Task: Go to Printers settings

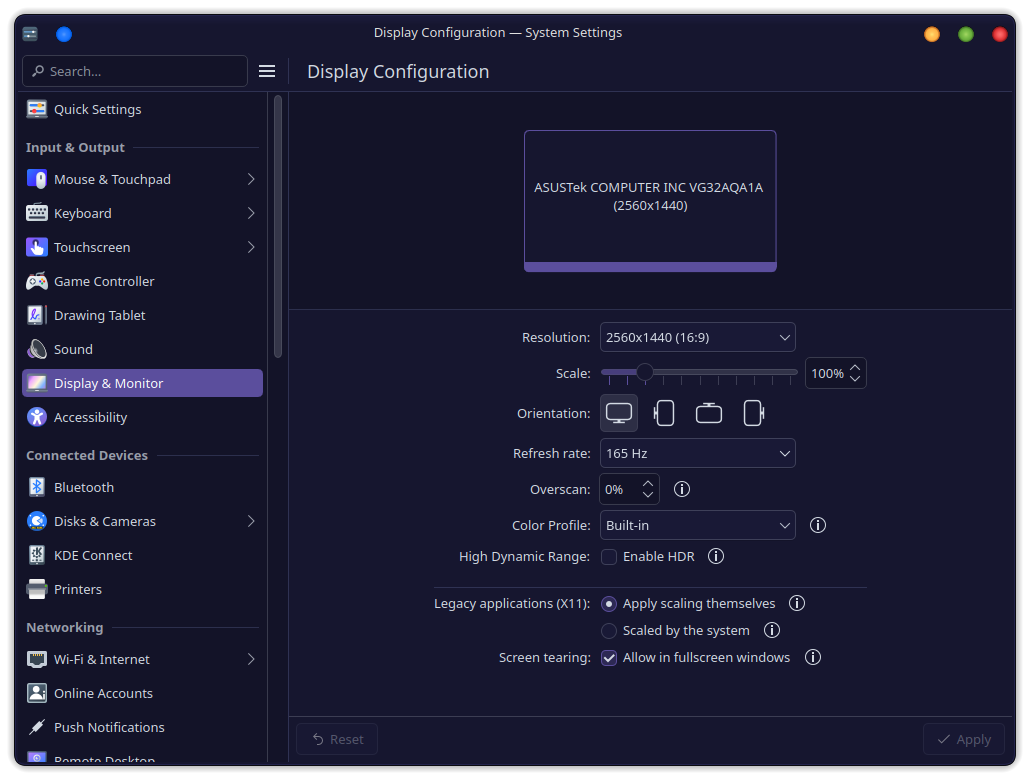Action: tap(143, 589)
